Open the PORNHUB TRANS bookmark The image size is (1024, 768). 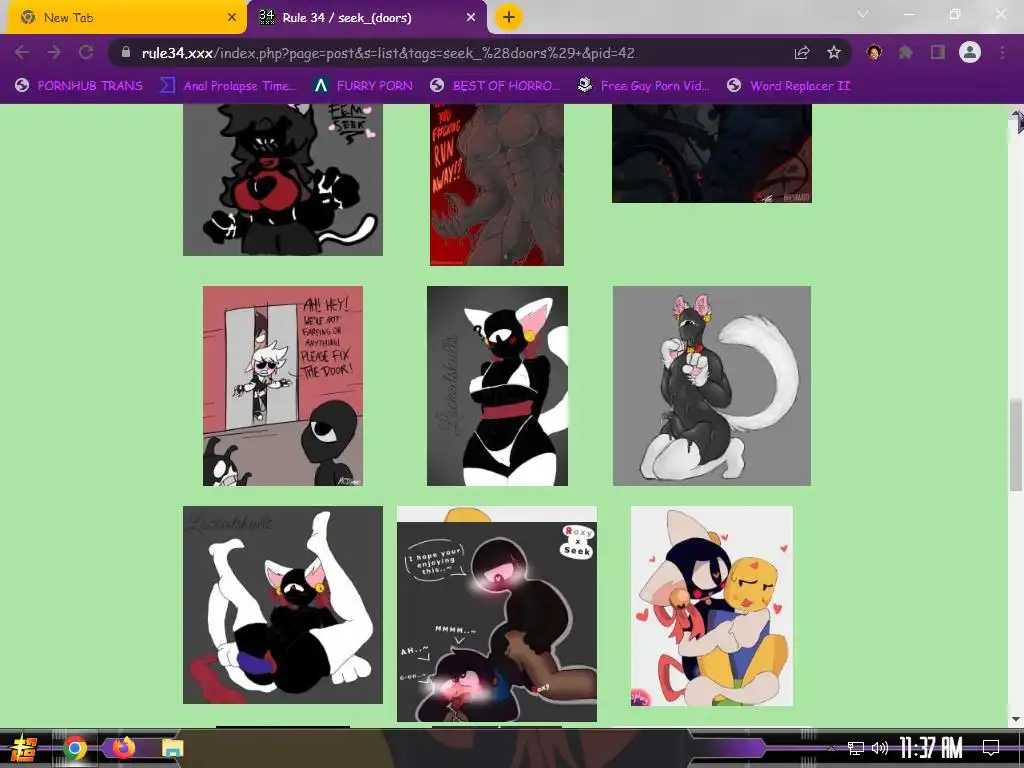tap(79, 86)
